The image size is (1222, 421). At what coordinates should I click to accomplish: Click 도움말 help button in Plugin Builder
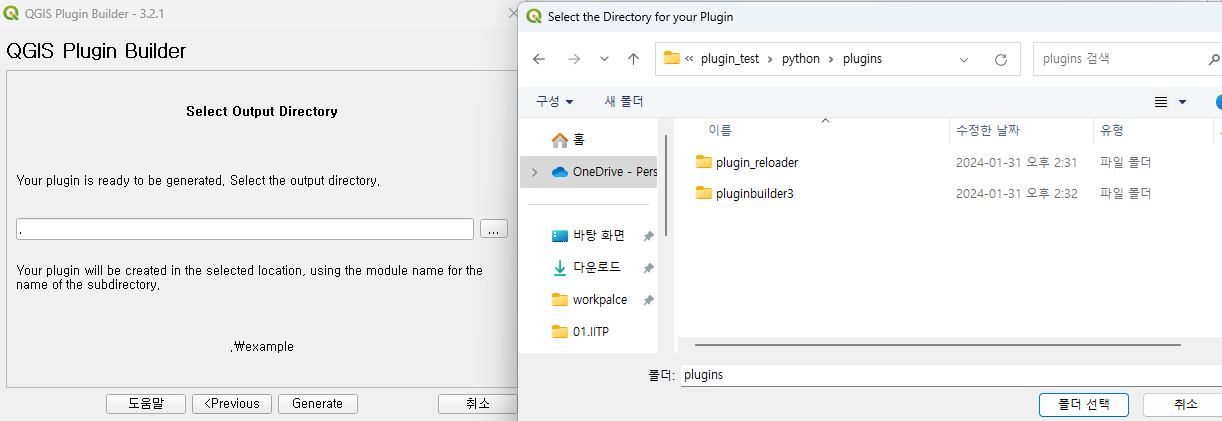(146, 404)
